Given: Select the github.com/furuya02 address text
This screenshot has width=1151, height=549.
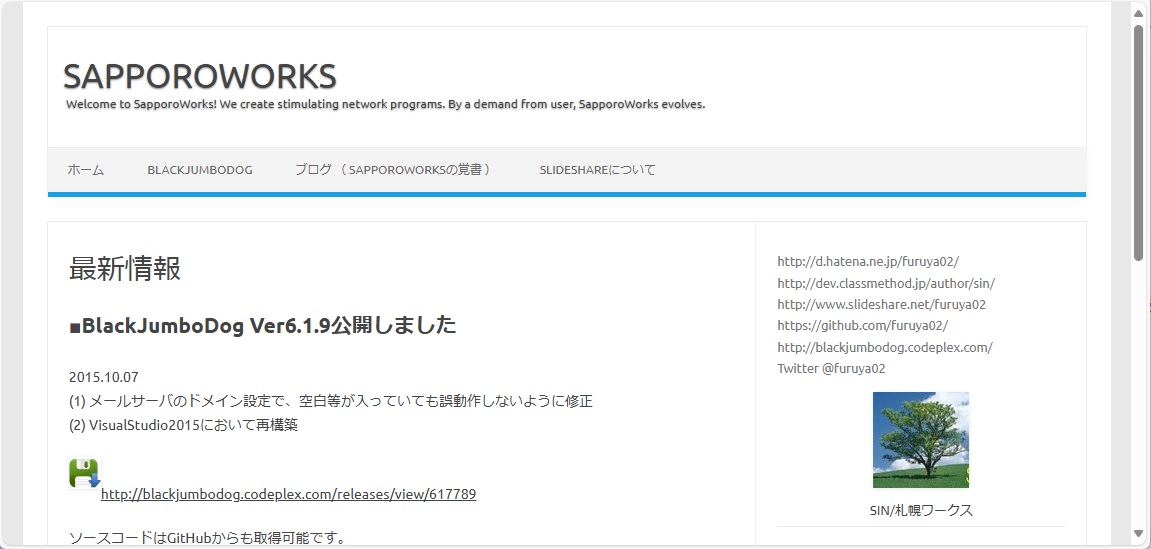Looking at the screenshot, I should [863, 325].
